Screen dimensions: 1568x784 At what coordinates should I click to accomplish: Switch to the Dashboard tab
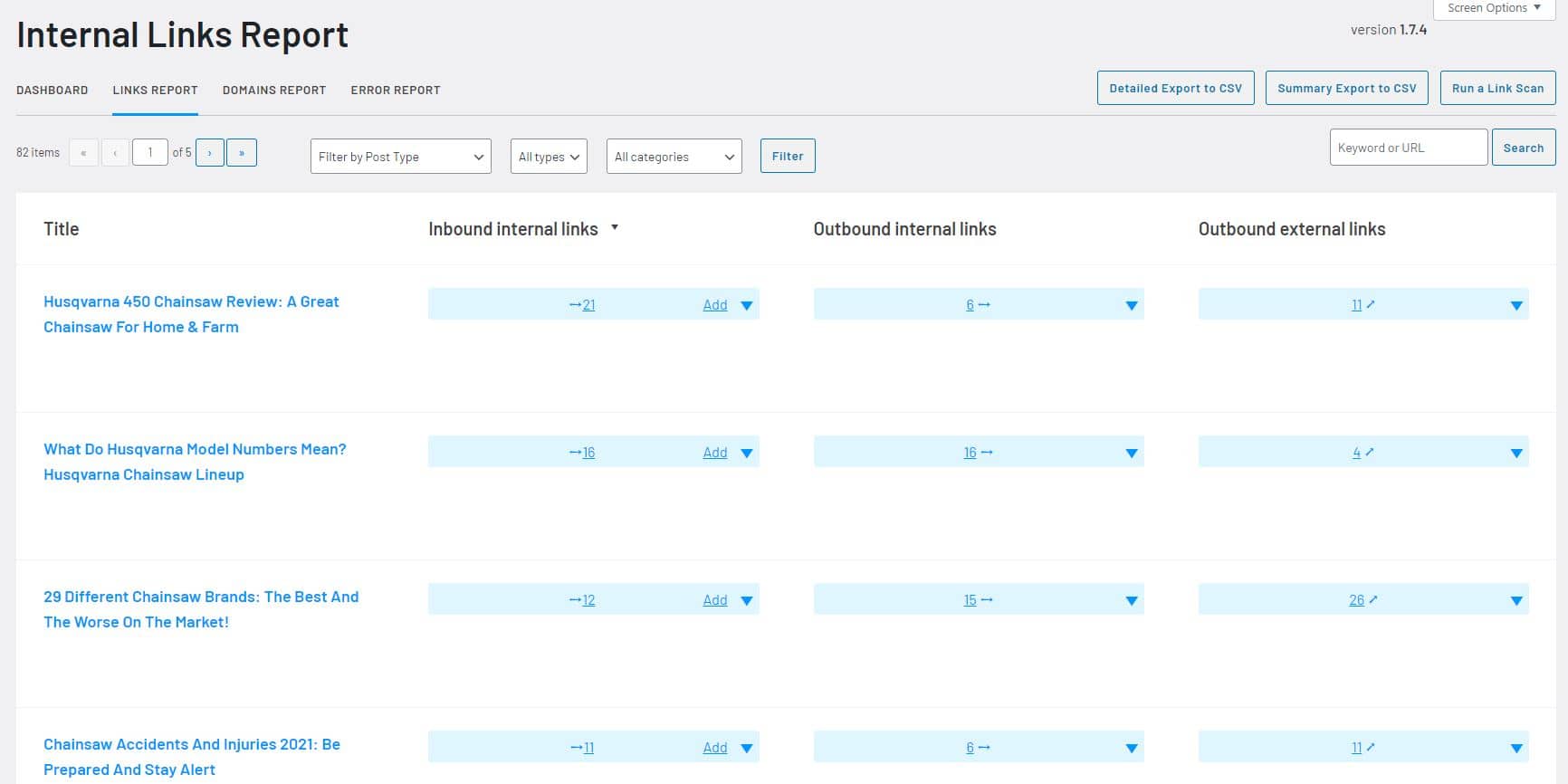[x=53, y=90]
